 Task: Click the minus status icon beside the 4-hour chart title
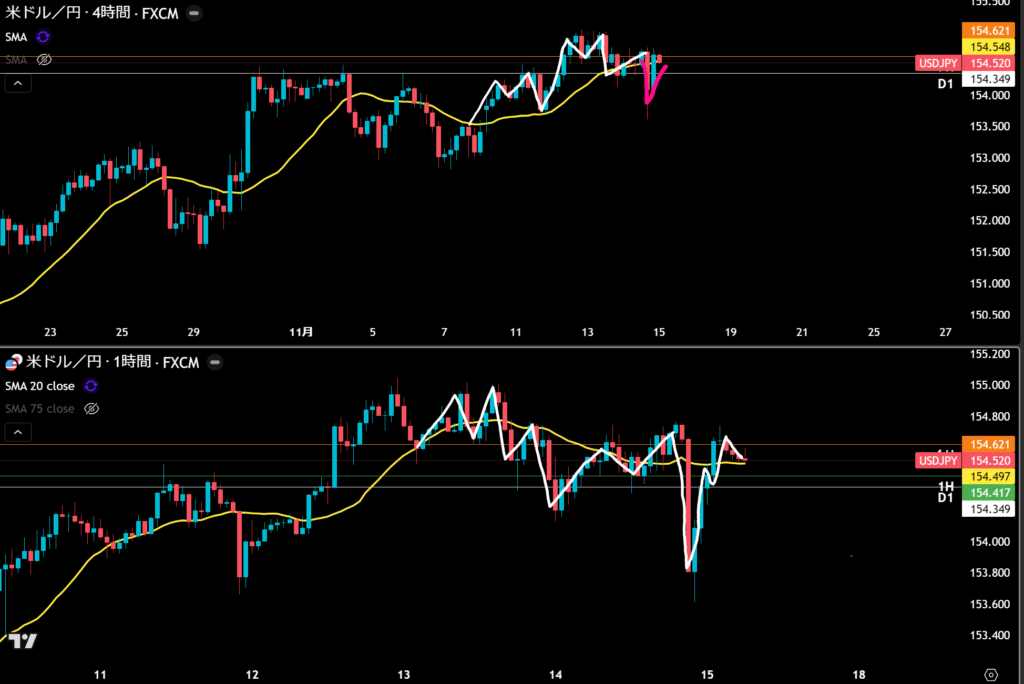(x=193, y=13)
